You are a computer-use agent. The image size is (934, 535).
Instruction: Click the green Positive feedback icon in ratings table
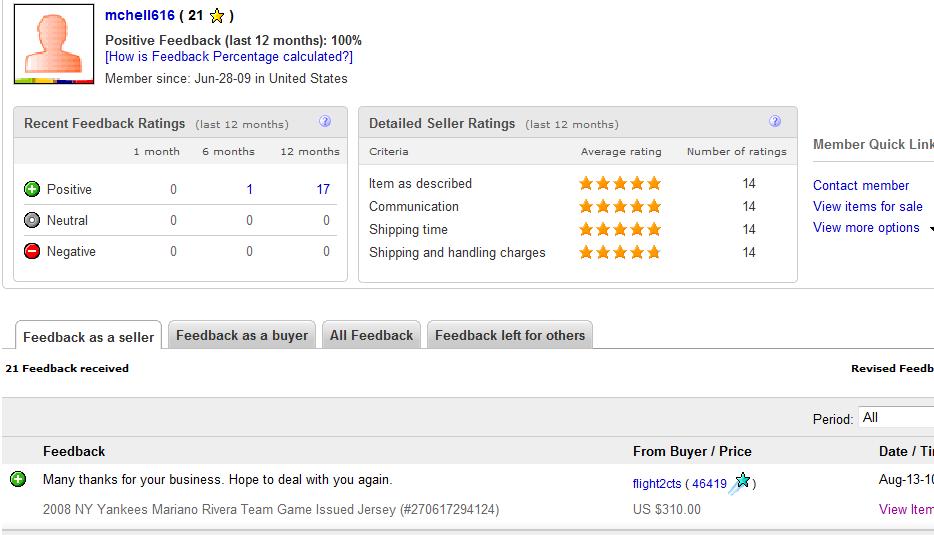tap(32, 189)
